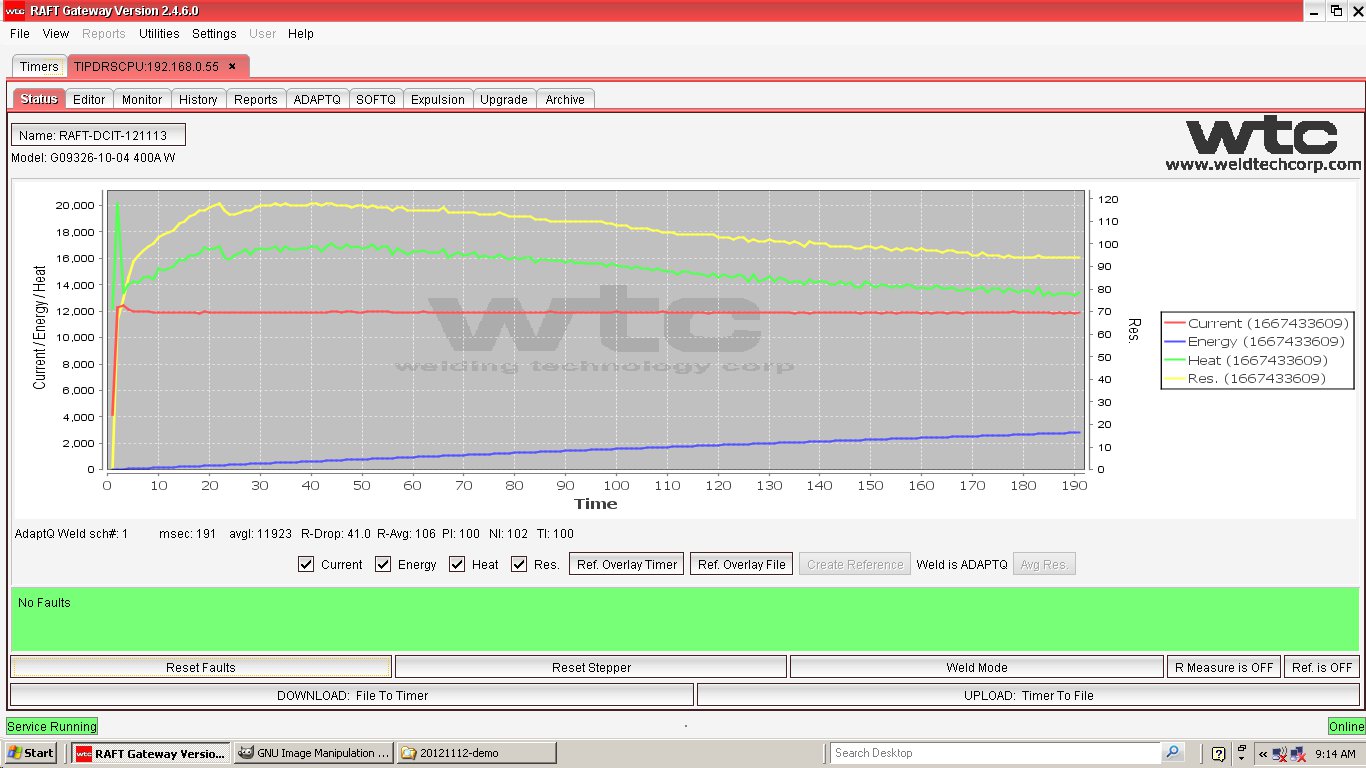
Task: Switch to the History tab
Action: (x=198, y=99)
